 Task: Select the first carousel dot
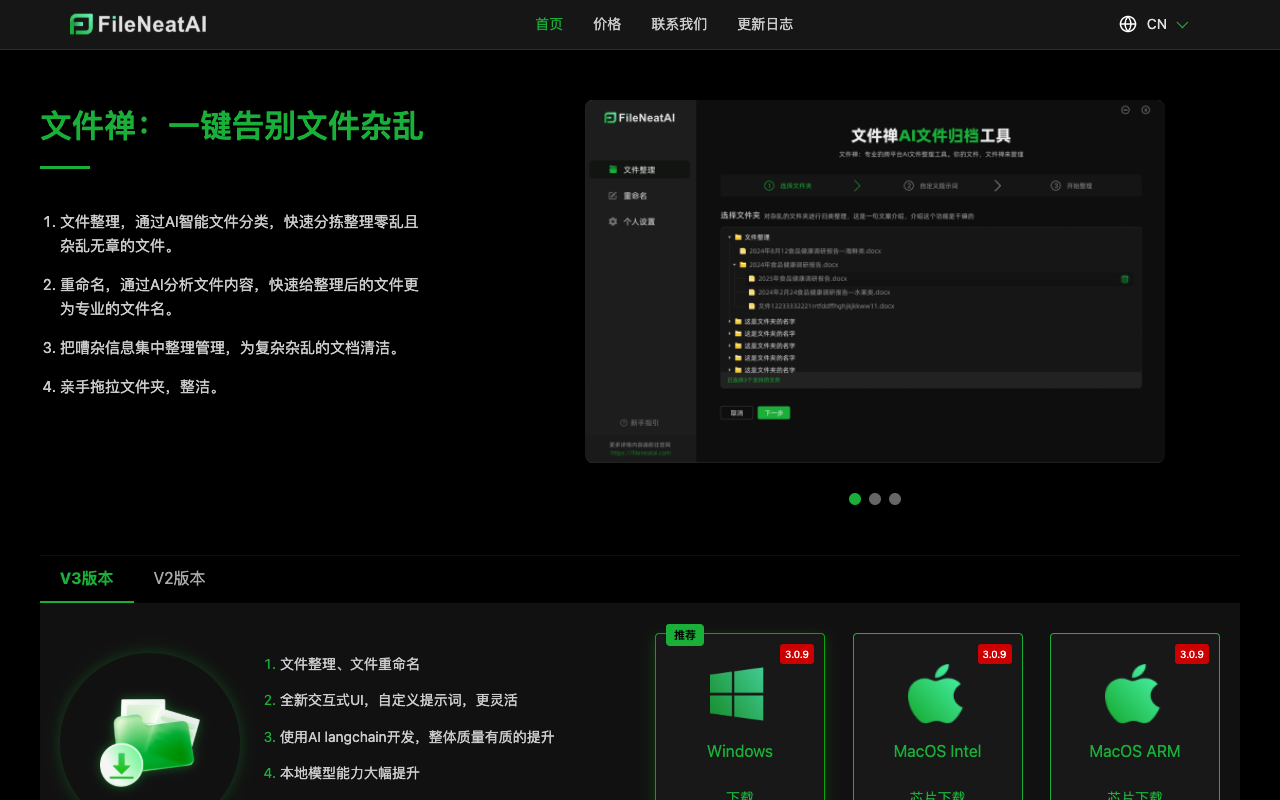coord(855,499)
